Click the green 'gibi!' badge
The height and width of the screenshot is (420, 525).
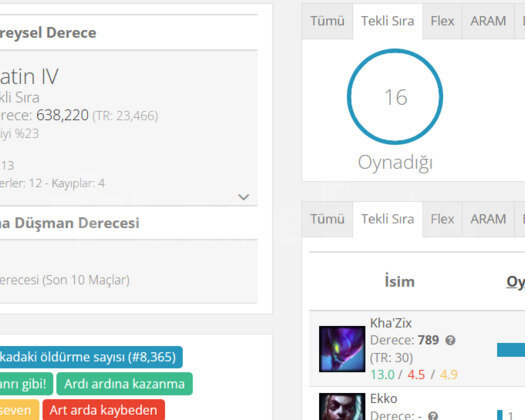click(x=26, y=384)
